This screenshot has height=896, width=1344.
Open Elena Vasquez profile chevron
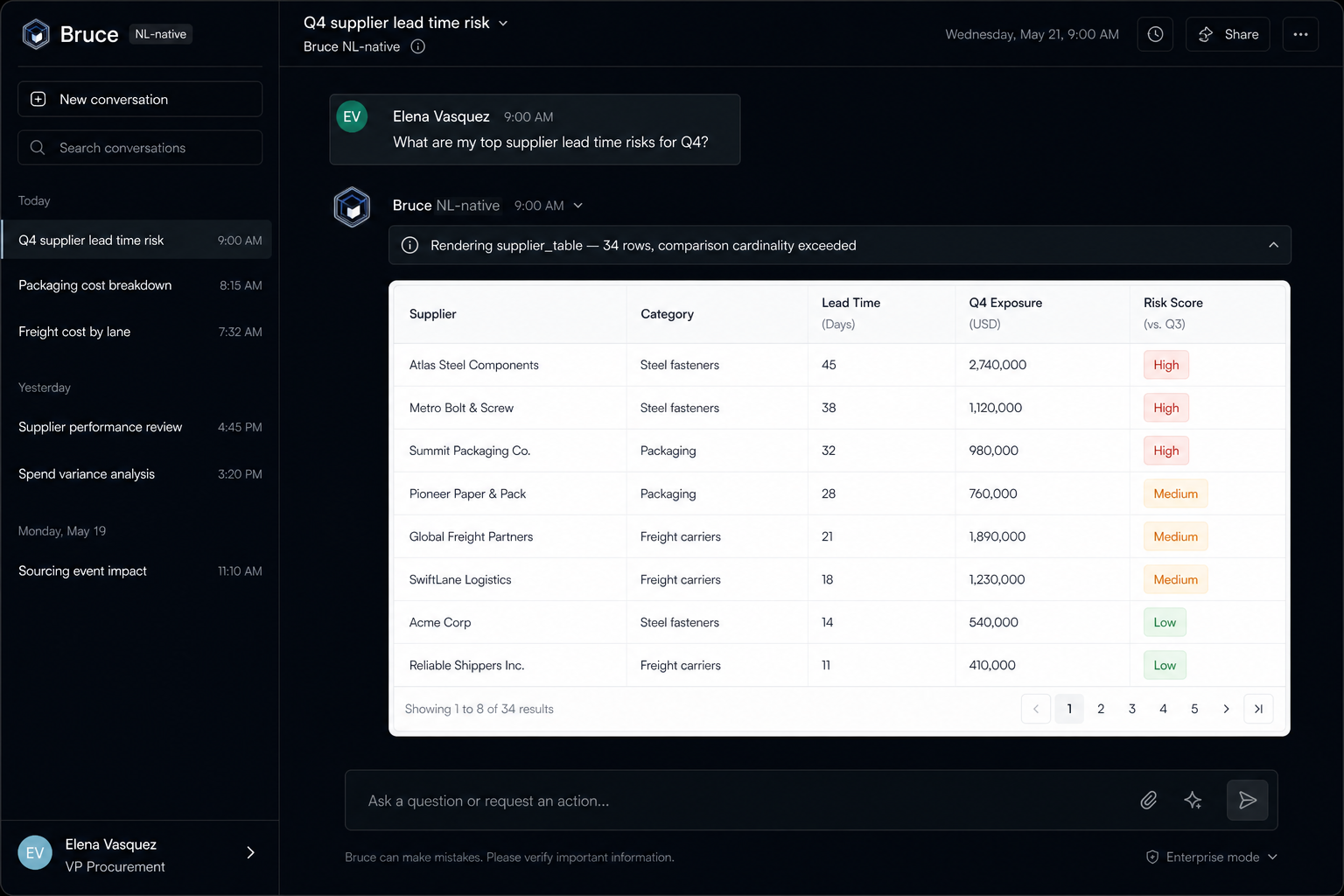click(x=251, y=852)
